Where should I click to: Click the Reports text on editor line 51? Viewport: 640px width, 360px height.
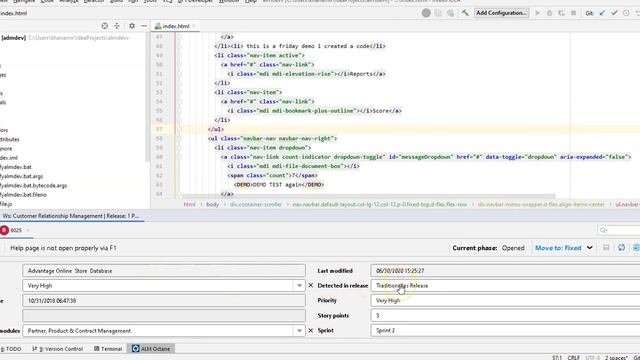click(x=361, y=74)
